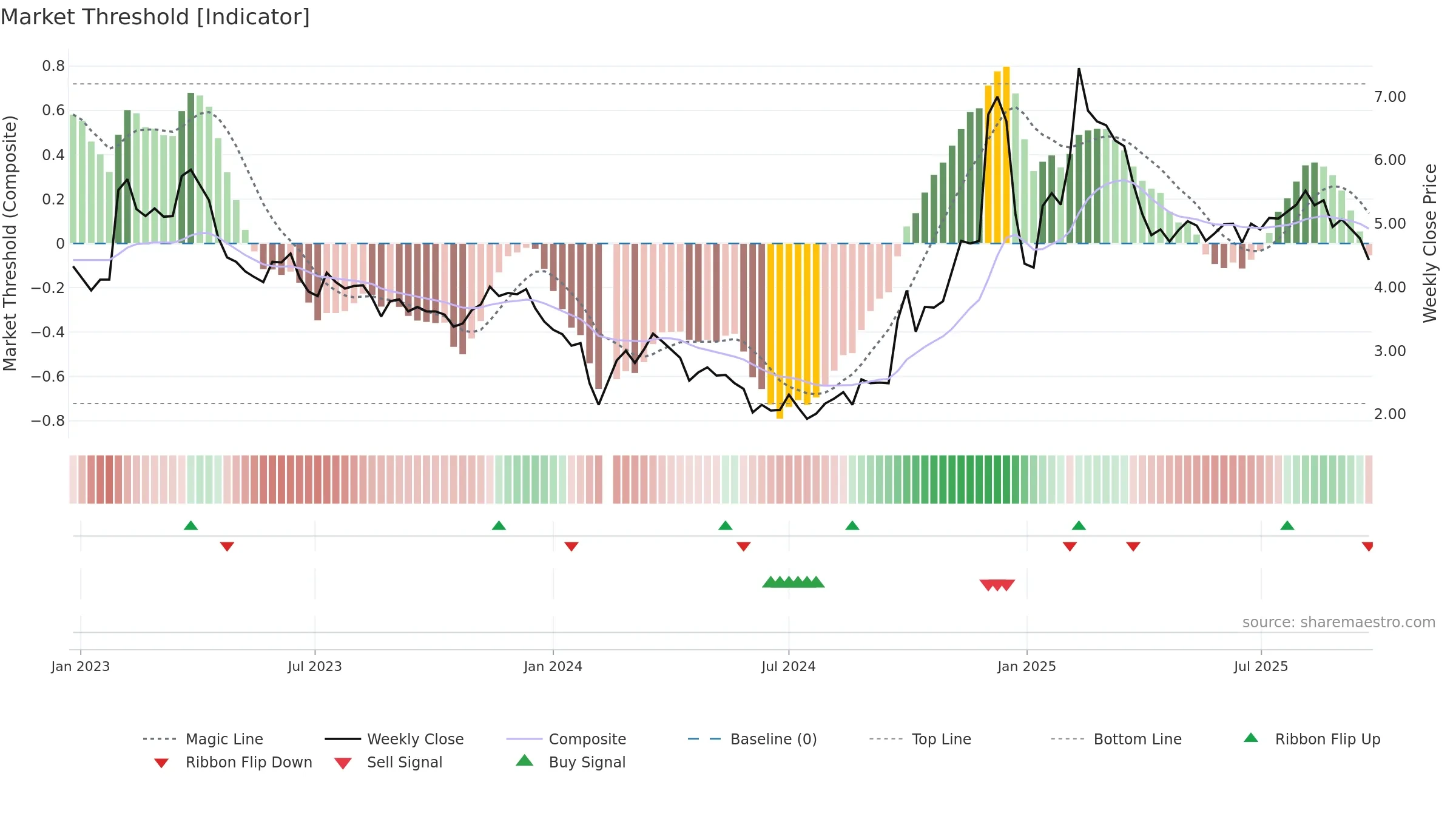Click the −0.8 left axis tick label

(48, 421)
